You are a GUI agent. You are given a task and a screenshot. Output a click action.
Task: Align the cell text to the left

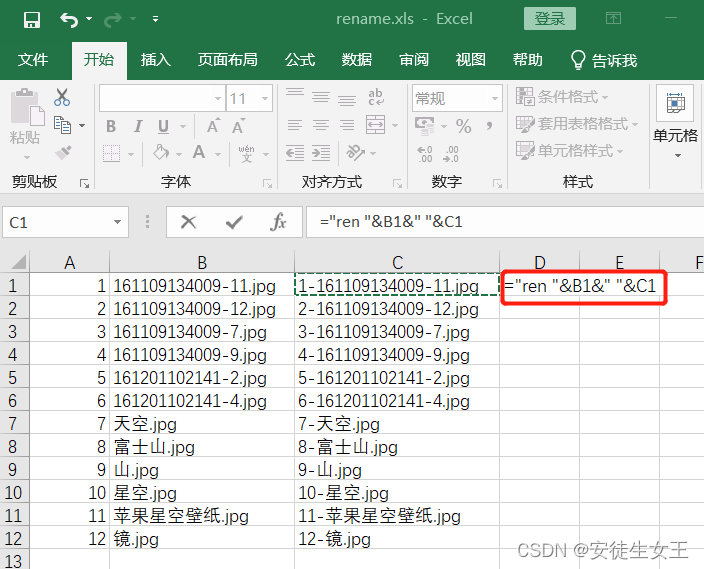pos(295,125)
